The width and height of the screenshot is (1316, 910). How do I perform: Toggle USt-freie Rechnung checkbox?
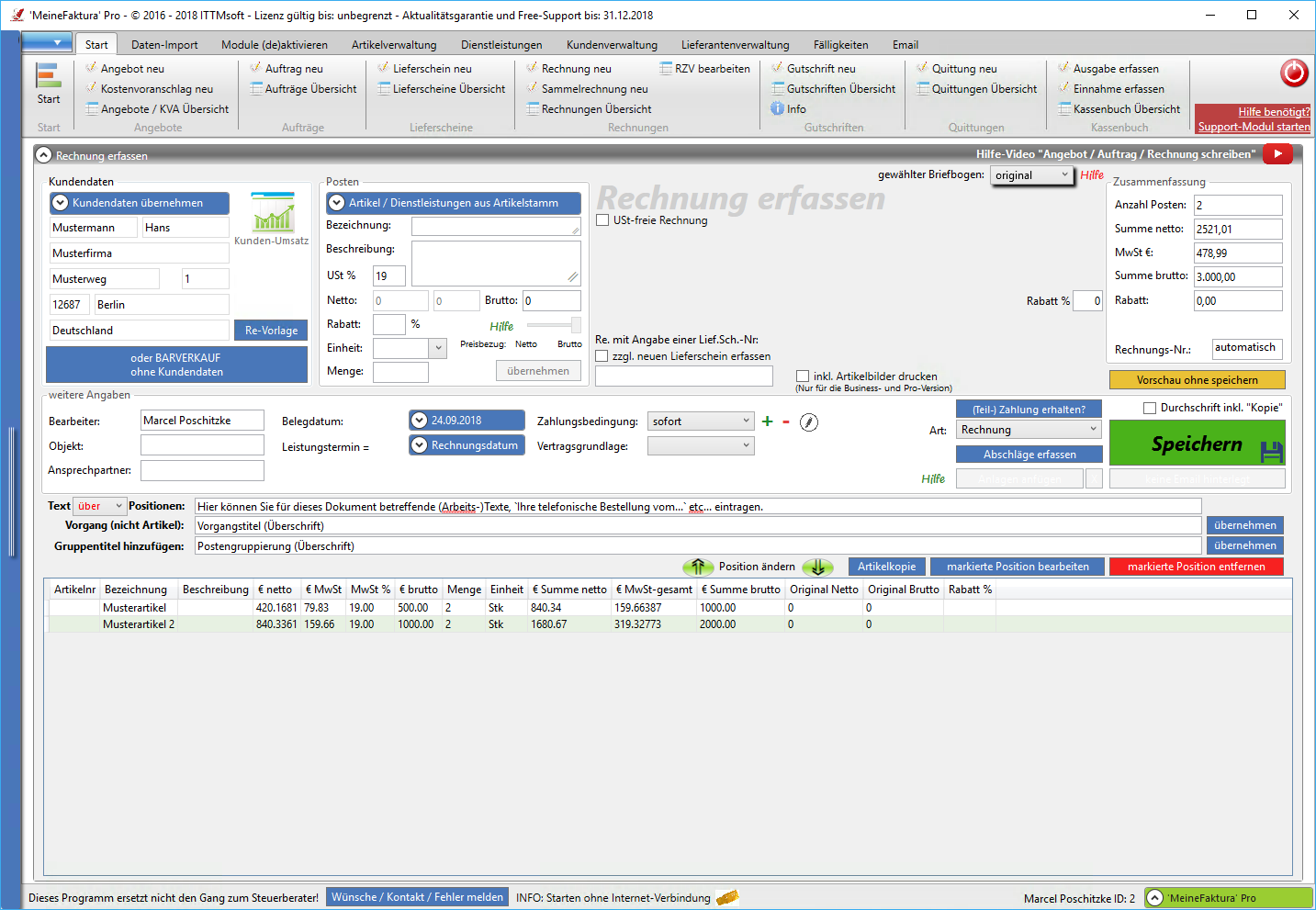click(x=602, y=220)
